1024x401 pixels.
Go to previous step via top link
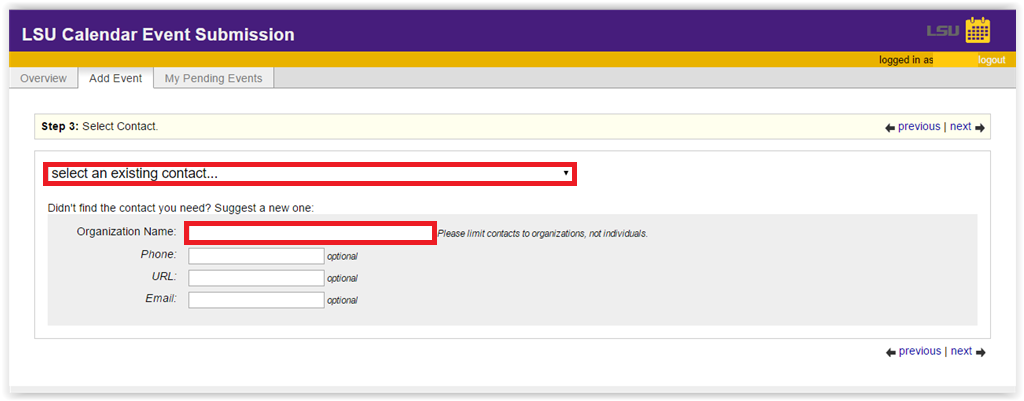pos(919,127)
